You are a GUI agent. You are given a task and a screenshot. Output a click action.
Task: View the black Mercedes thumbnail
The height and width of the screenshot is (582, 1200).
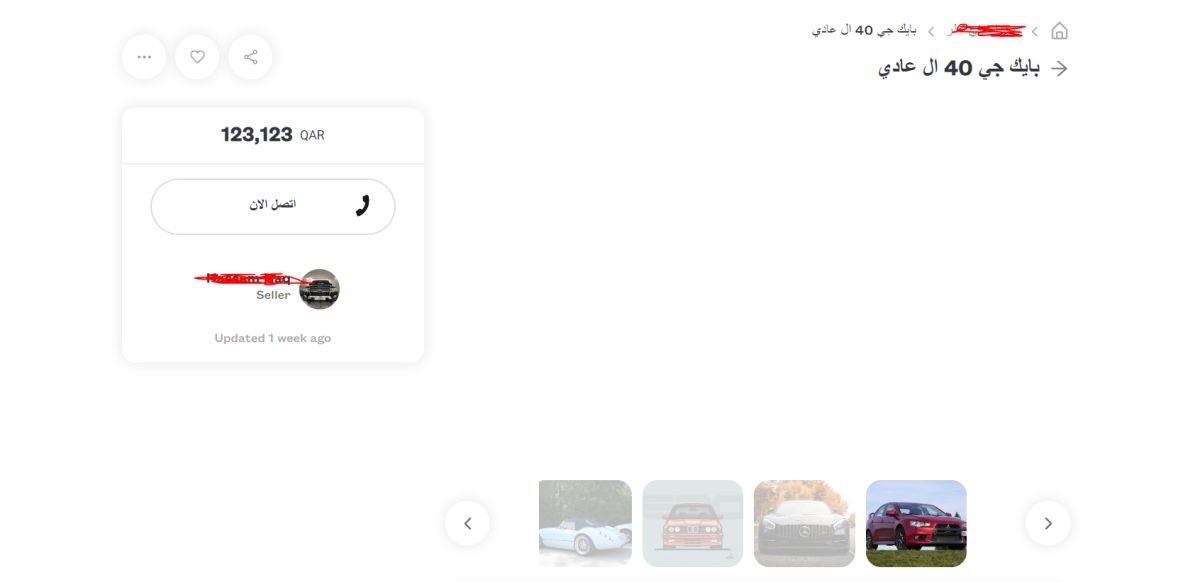tap(804, 523)
